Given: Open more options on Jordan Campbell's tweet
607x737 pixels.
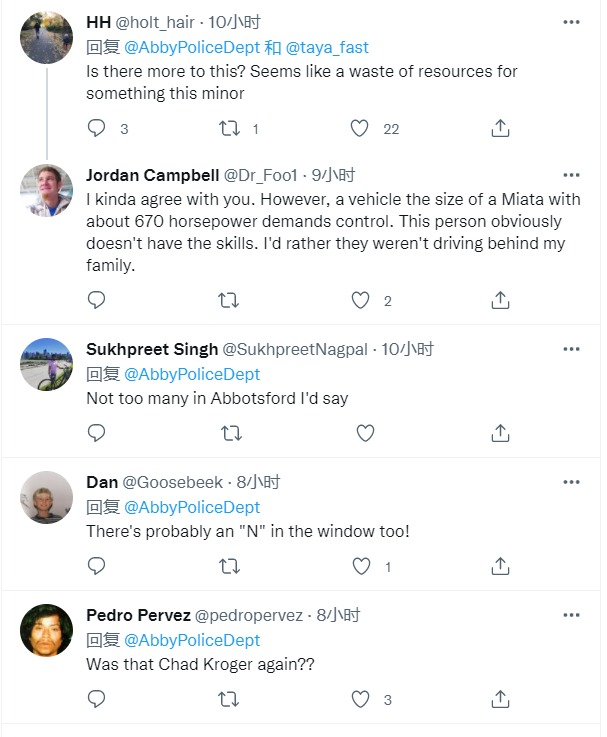Looking at the screenshot, I should (x=571, y=175).
